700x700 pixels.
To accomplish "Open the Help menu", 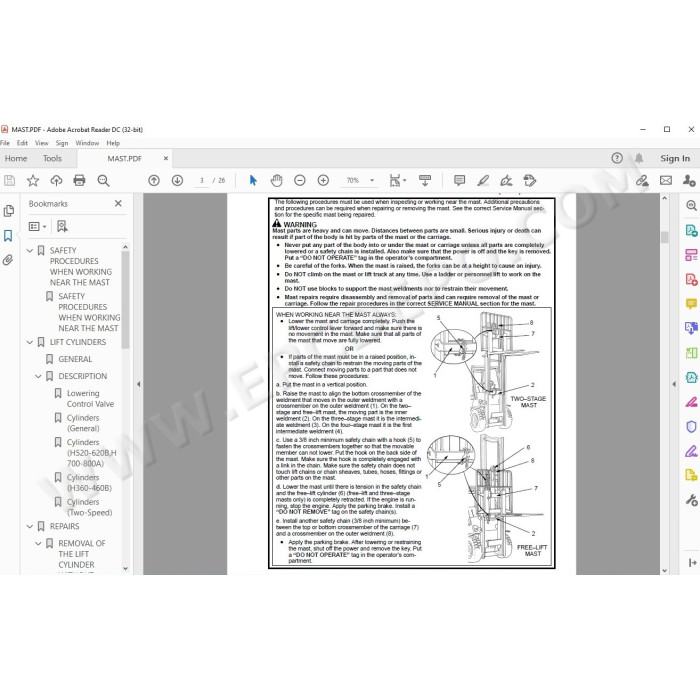I will [113, 143].
